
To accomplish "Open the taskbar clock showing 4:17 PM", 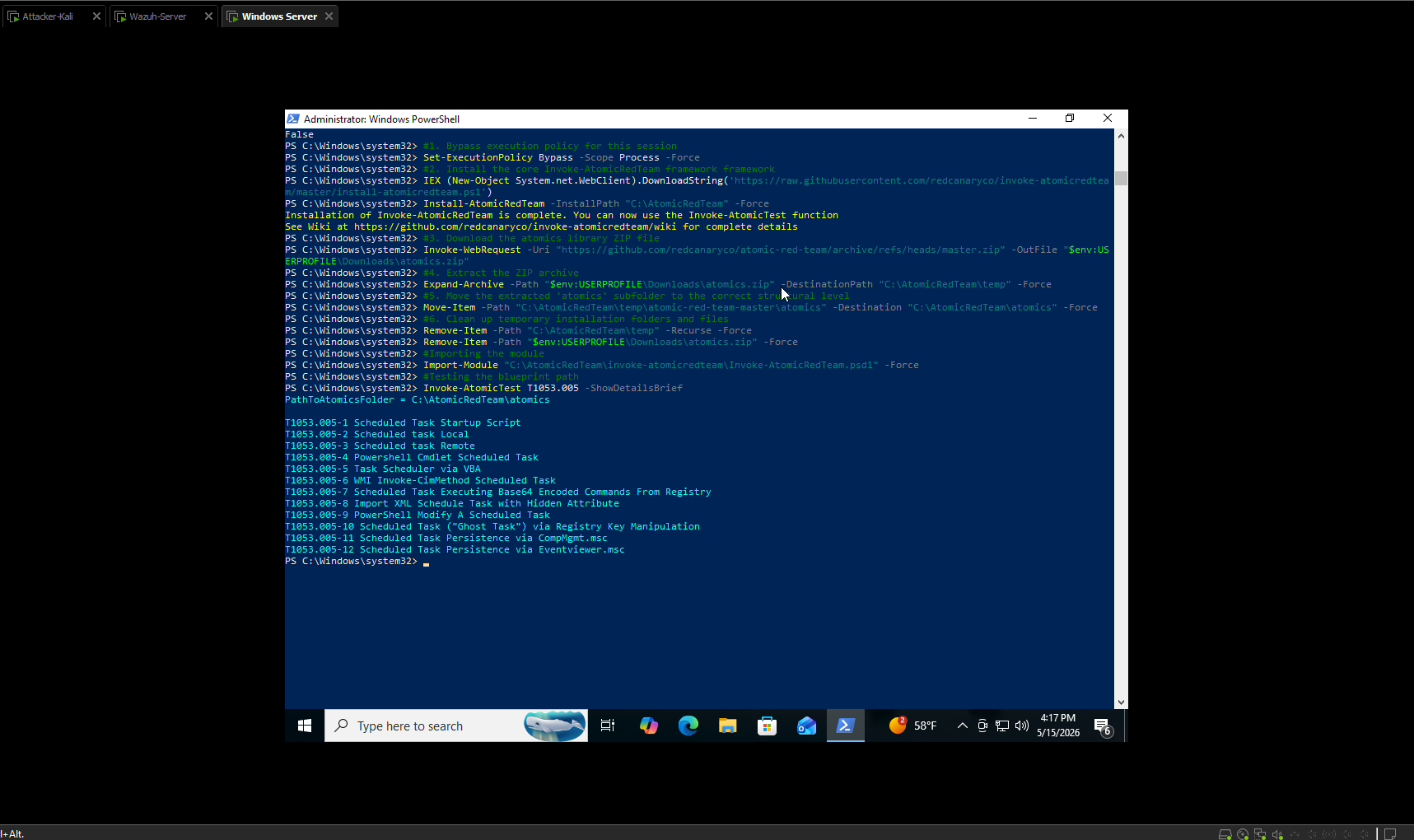I will (1058, 726).
